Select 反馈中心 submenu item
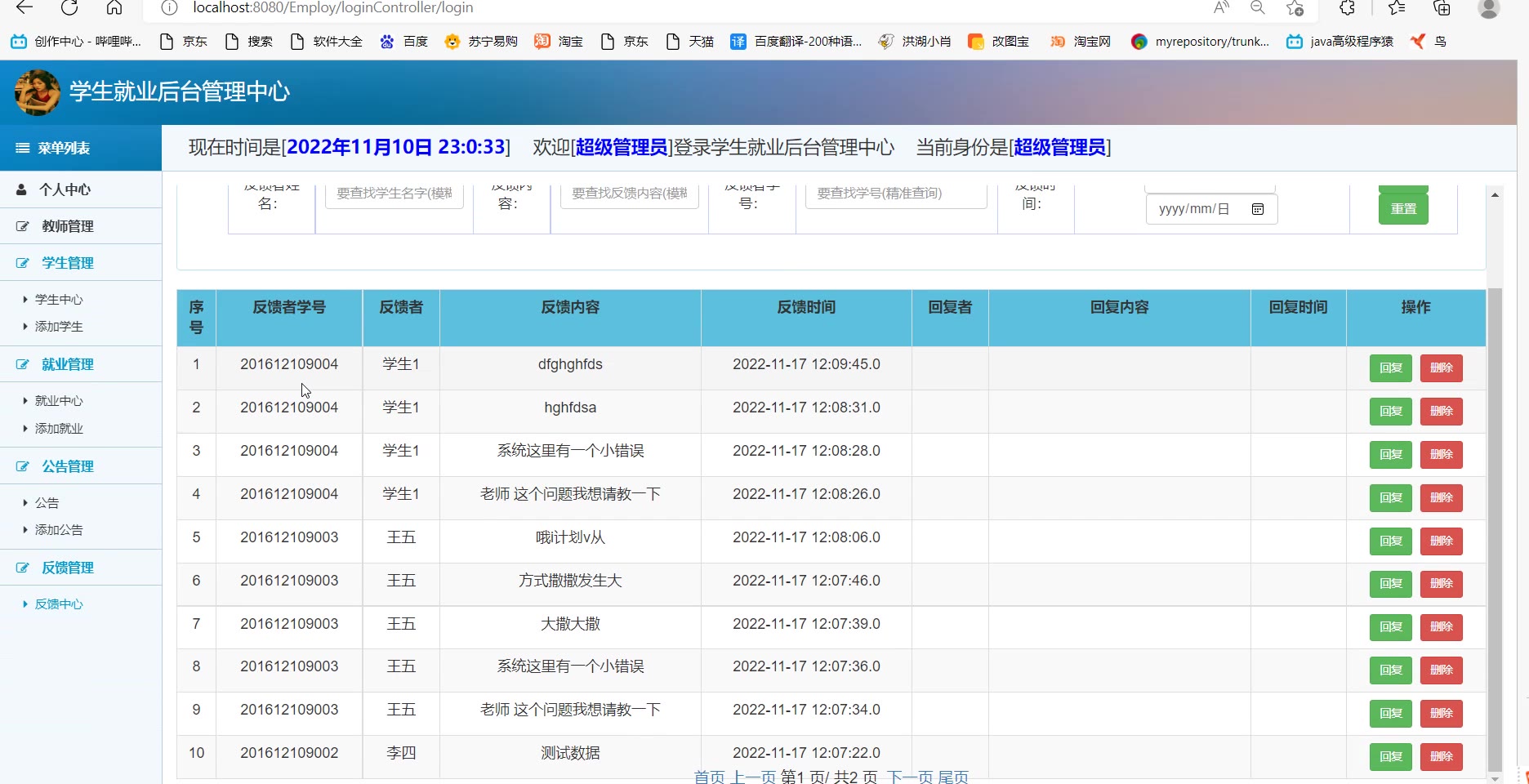The image size is (1529, 784). pyautogui.click(x=59, y=604)
